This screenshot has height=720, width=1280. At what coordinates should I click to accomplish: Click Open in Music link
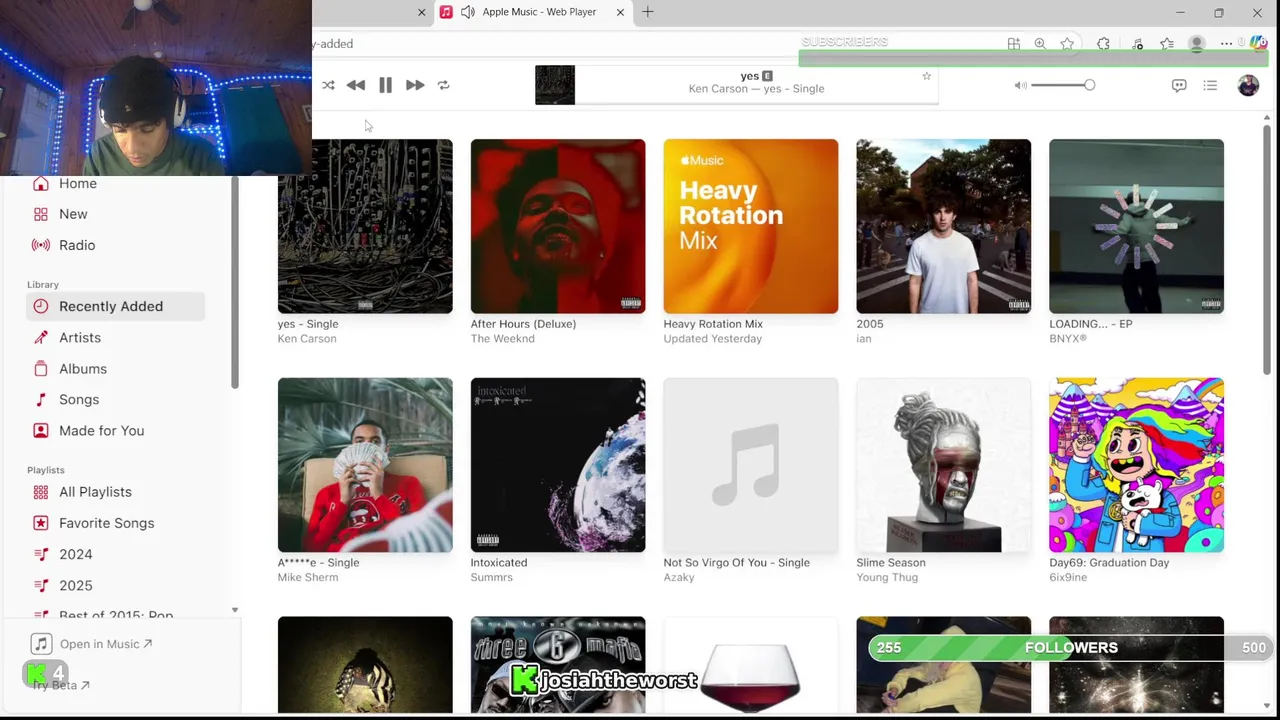click(106, 644)
